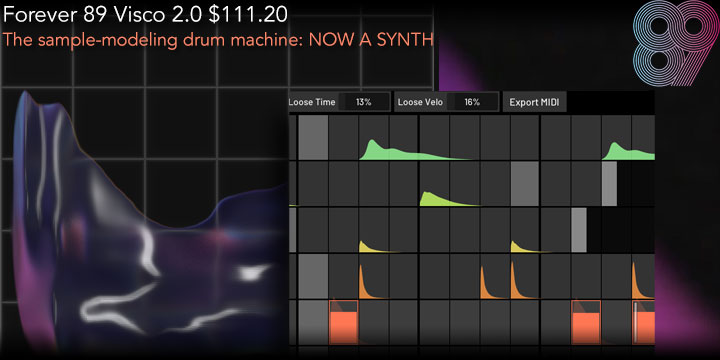Toggle the second red-outlined step in the bottom row

586,322
